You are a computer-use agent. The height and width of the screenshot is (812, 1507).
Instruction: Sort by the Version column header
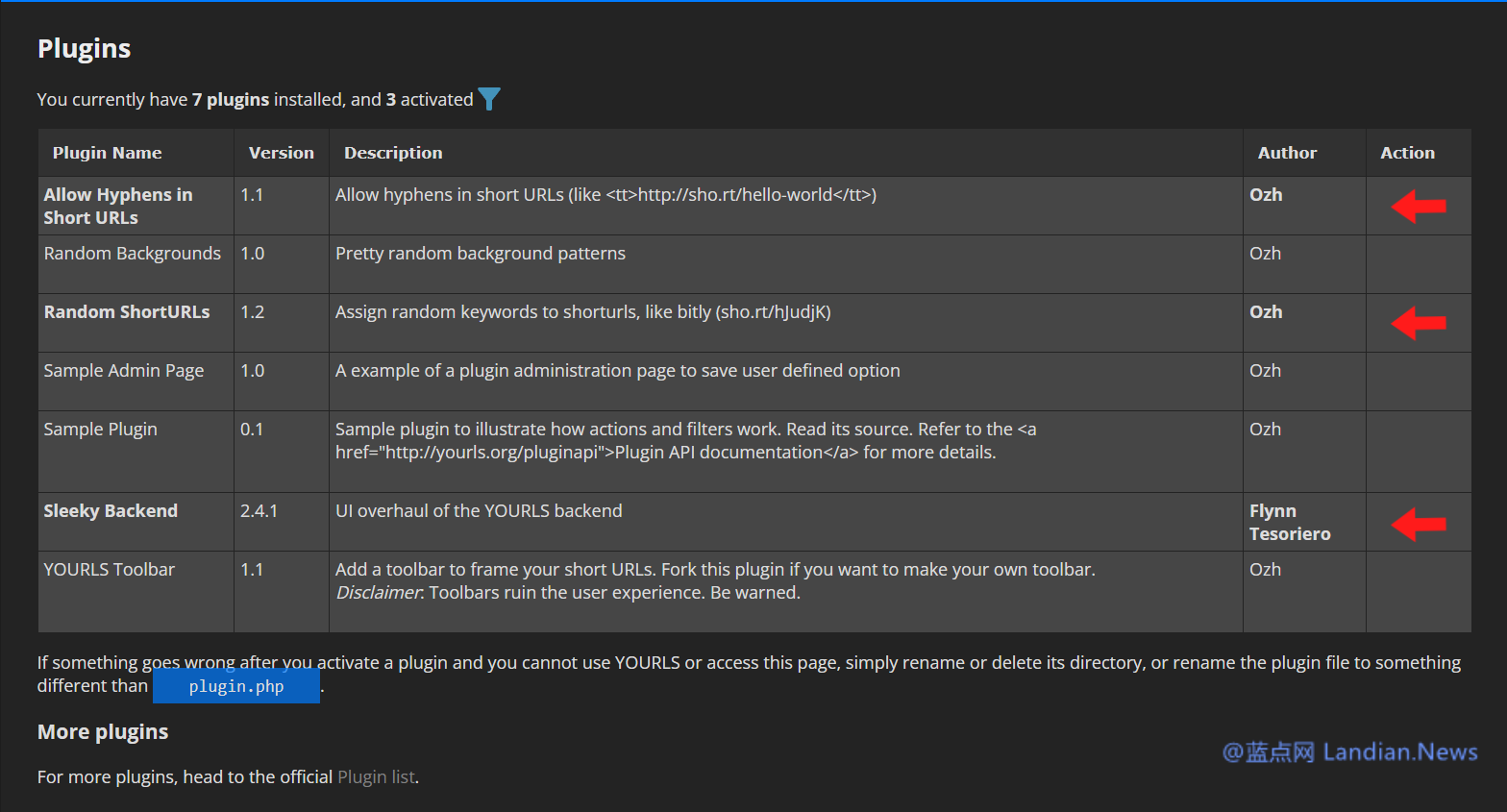281,153
